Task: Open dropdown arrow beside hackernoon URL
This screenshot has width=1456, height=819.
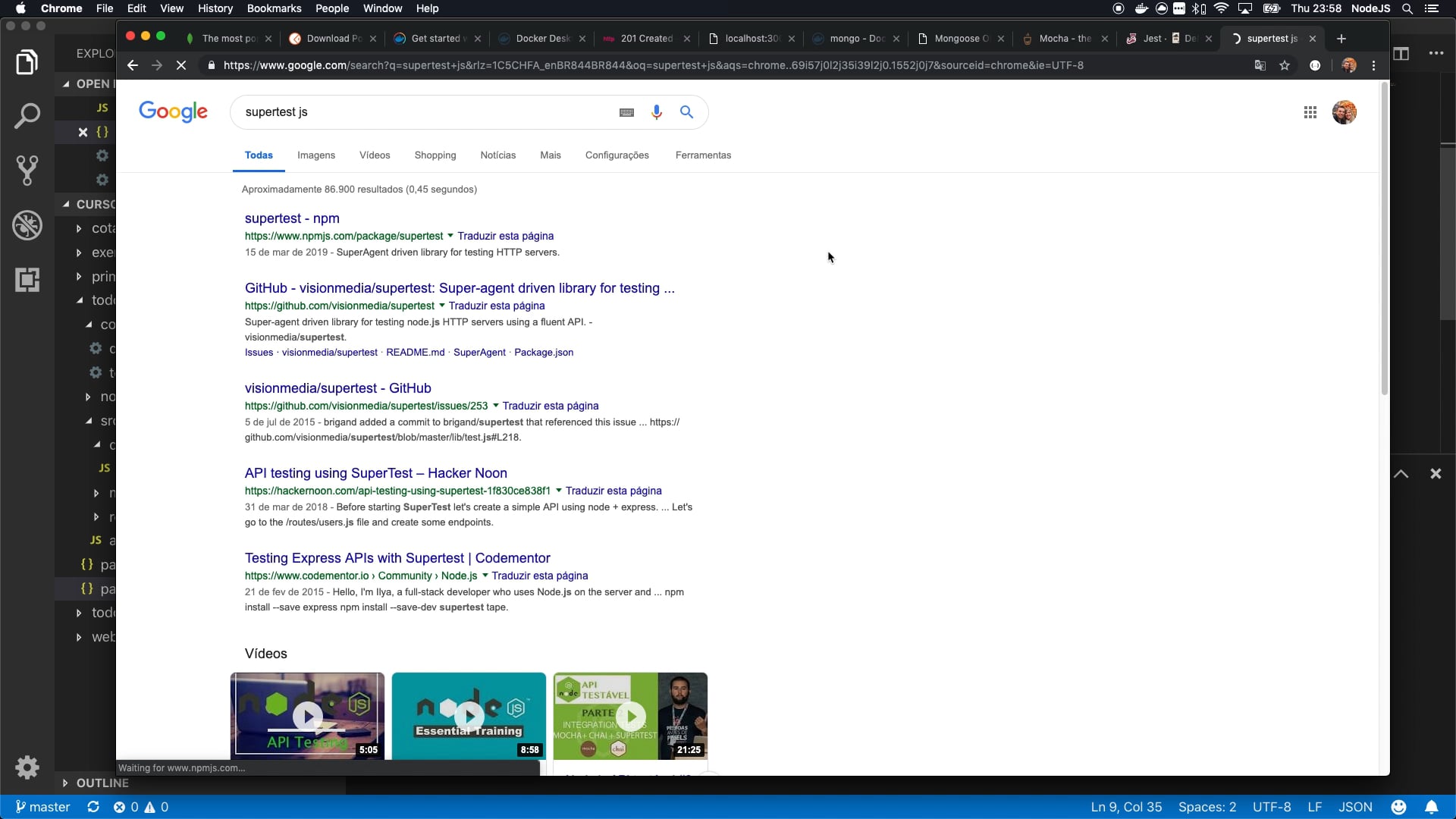Action: (559, 491)
